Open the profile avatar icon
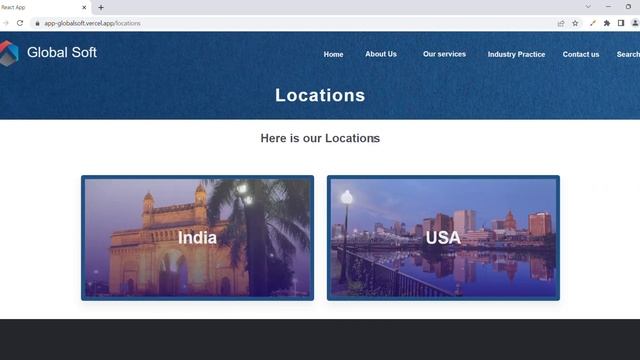Image resolution: width=640 pixels, height=360 pixels. point(635,23)
